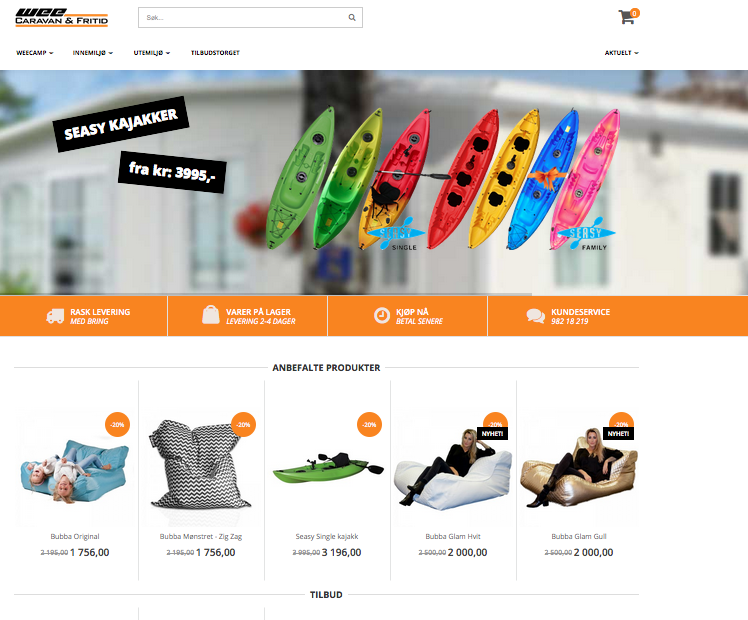Select the Bubba Mønstret Zig Zag thumbnail
The width and height of the screenshot is (748, 620).
pos(201,466)
